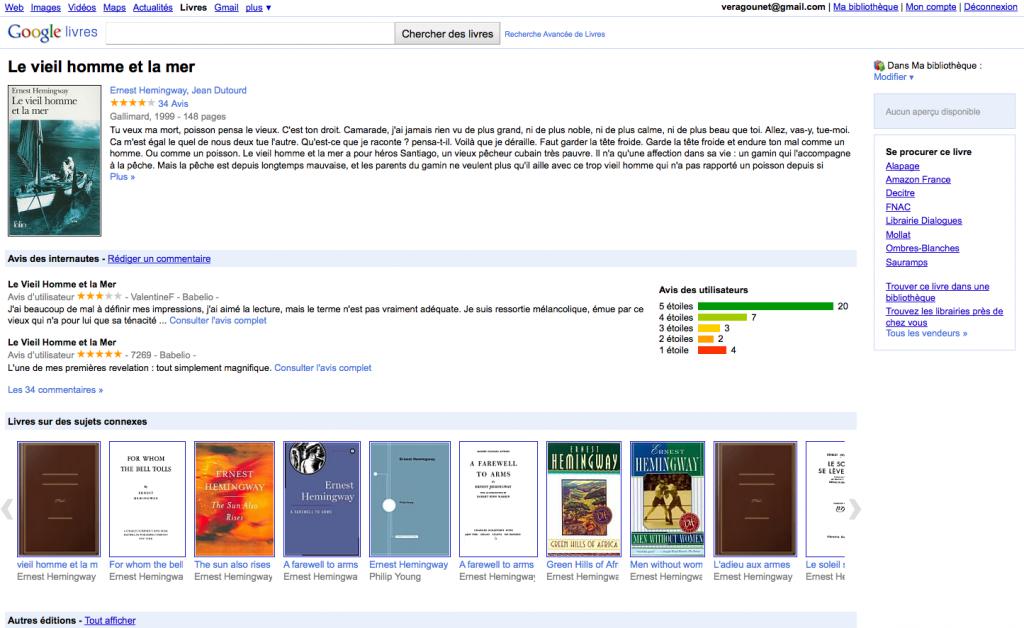
Task: Open Mon compte link
Action: point(931,7)
